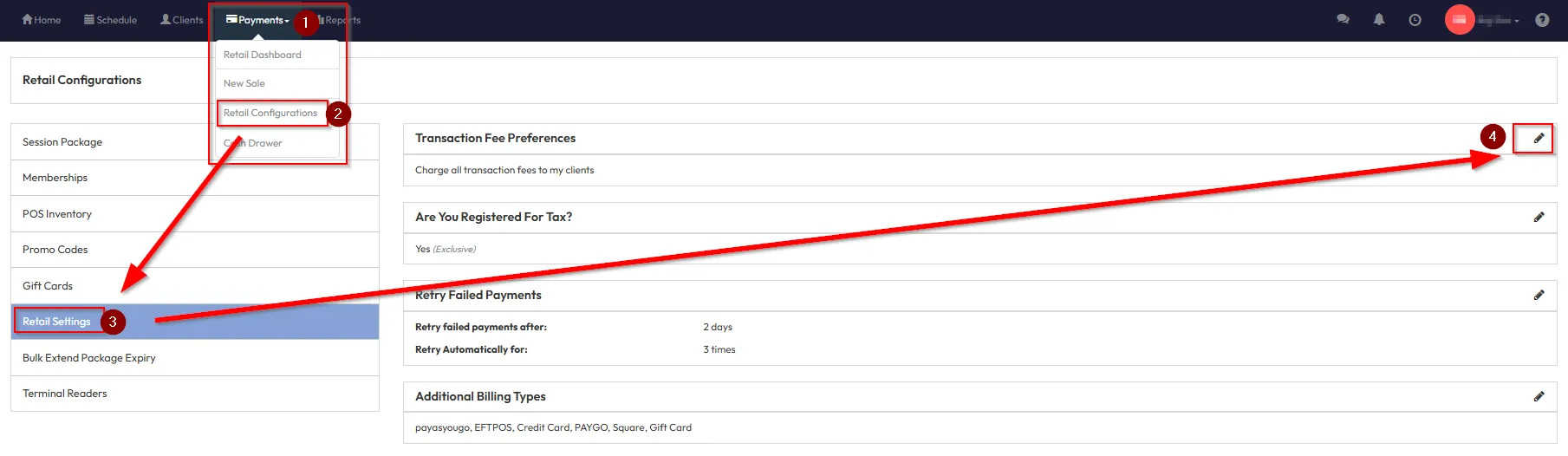Expand the Payments dropdown menu
Screen dimensions: 1568x456
(257, 20)
